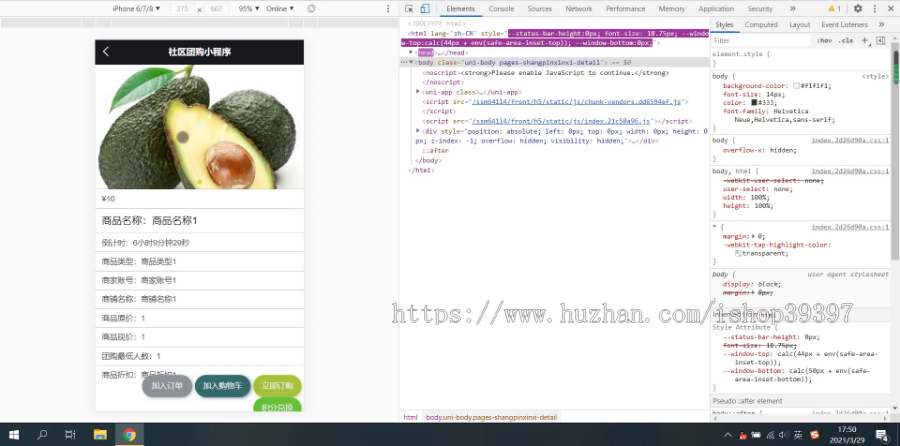Show hidden system tray icons
The height and width of the screenshot is (446, 900).
click(728, 435)
